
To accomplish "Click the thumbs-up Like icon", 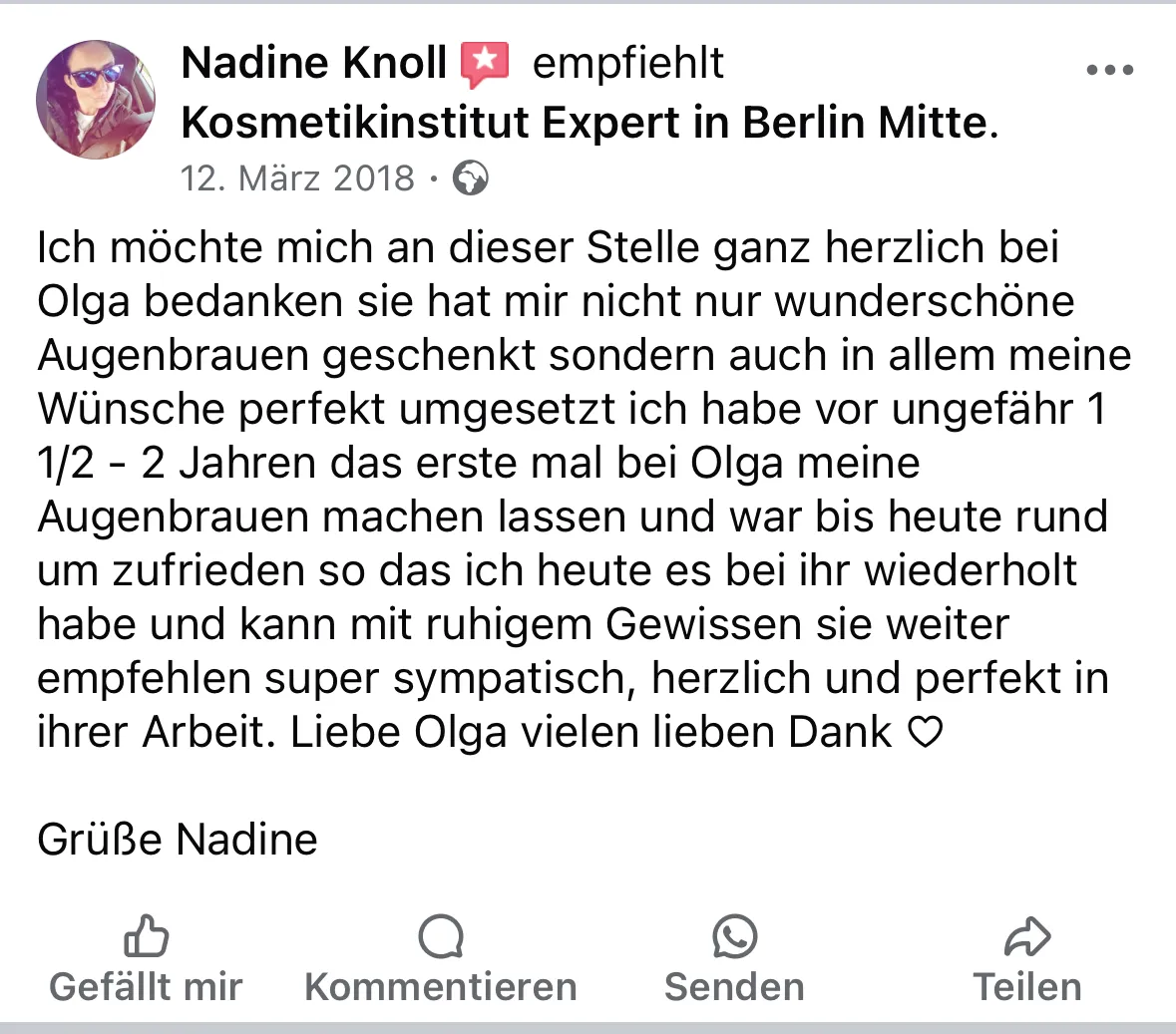I will click(146, 935).
